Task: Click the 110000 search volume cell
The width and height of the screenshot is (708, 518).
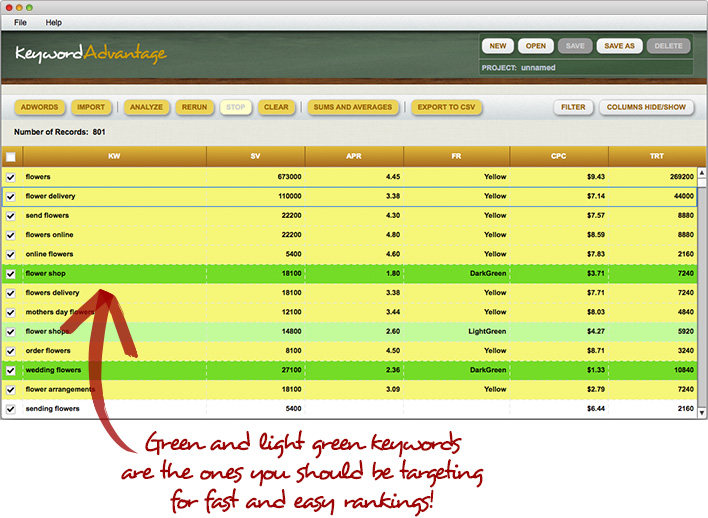Action: tap(256, 196)
